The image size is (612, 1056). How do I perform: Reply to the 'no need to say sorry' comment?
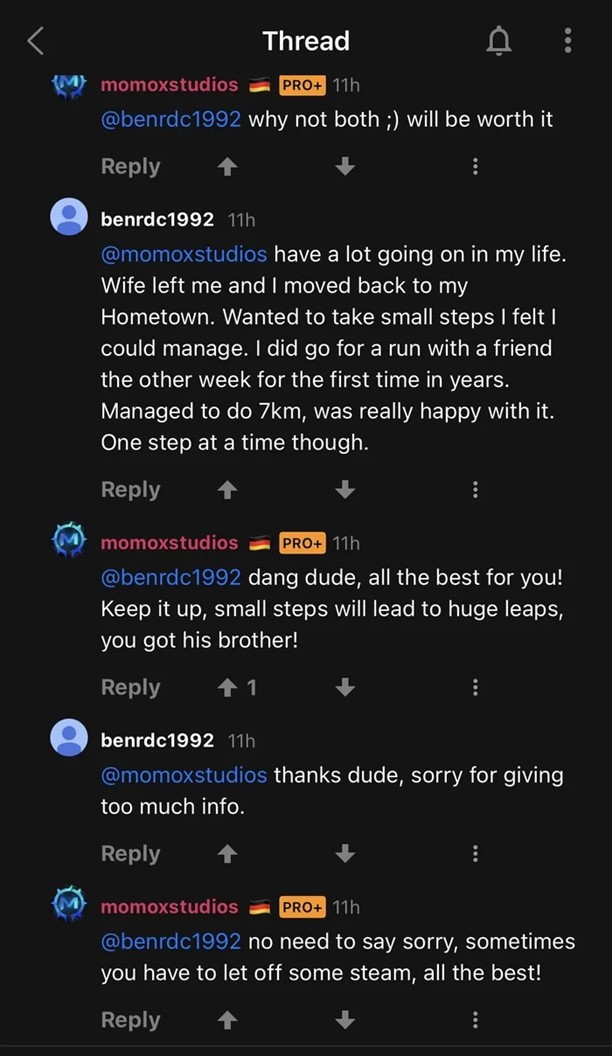click(x=130, y=1020)
